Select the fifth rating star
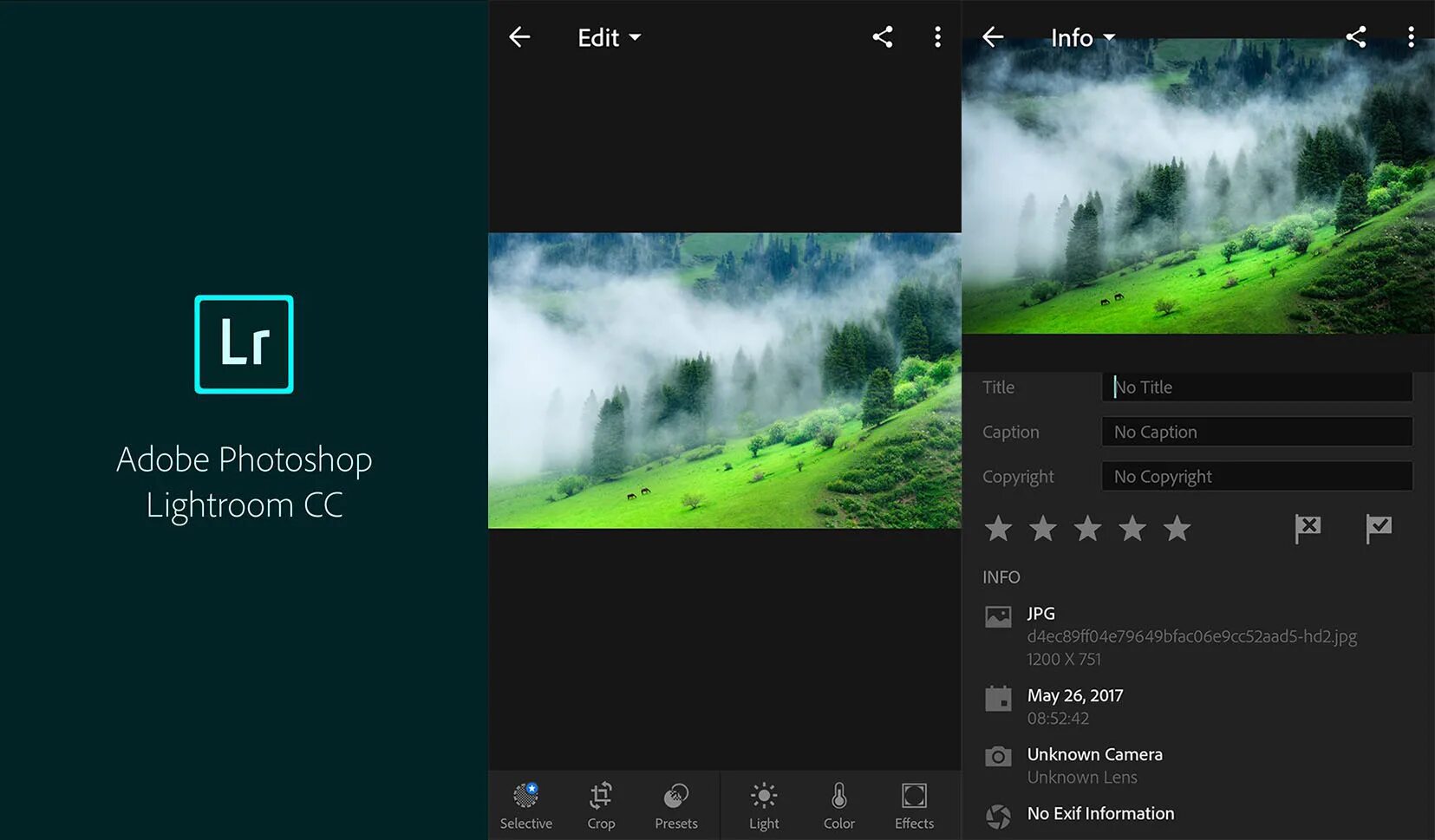 point(1177,528)
